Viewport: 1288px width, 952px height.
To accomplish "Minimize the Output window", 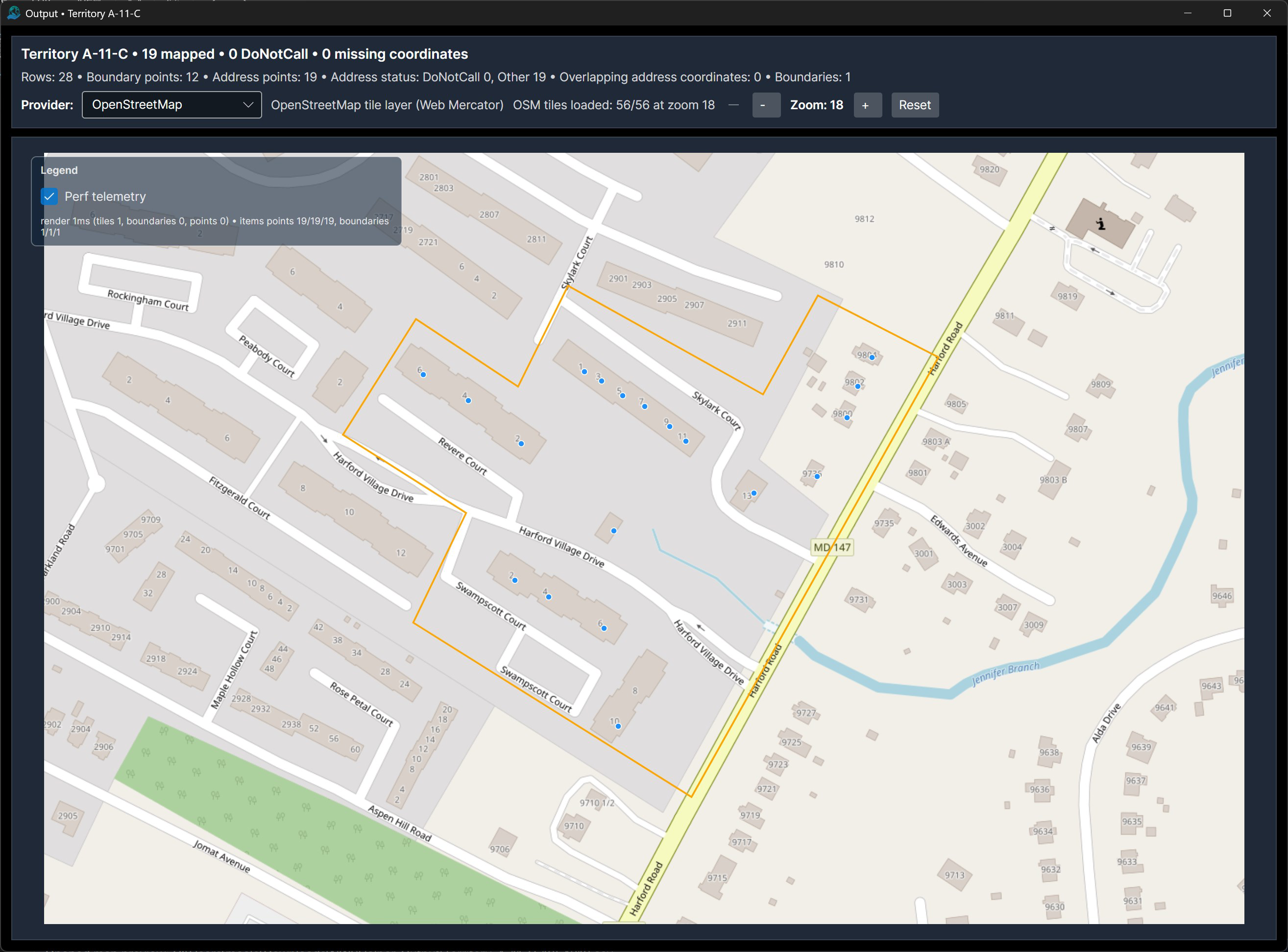I will point(1187,13).
